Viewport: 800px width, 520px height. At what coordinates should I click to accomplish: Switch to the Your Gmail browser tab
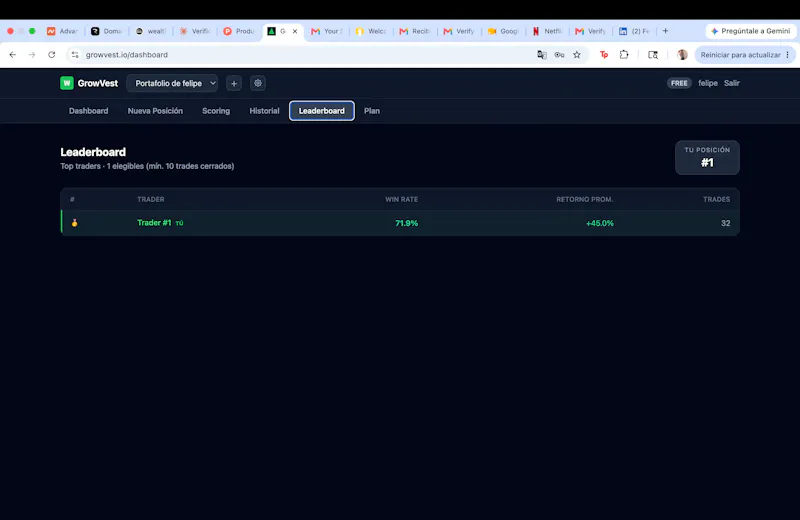(x=327, y=31)
